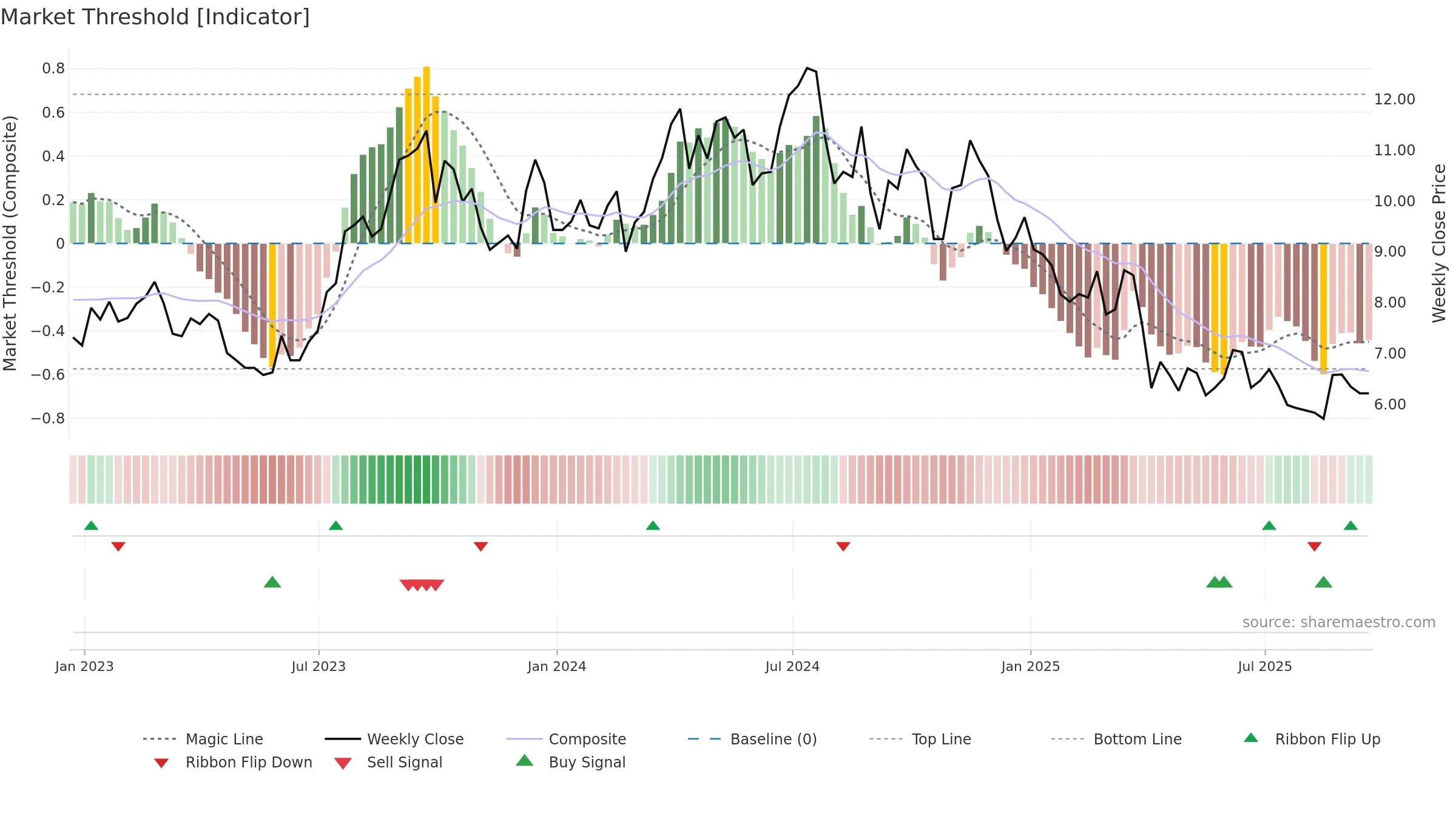Click the ribbon flip down marker in August 2025
The height and width of the screenshot is (819, 1456).
coord(1315,547)
